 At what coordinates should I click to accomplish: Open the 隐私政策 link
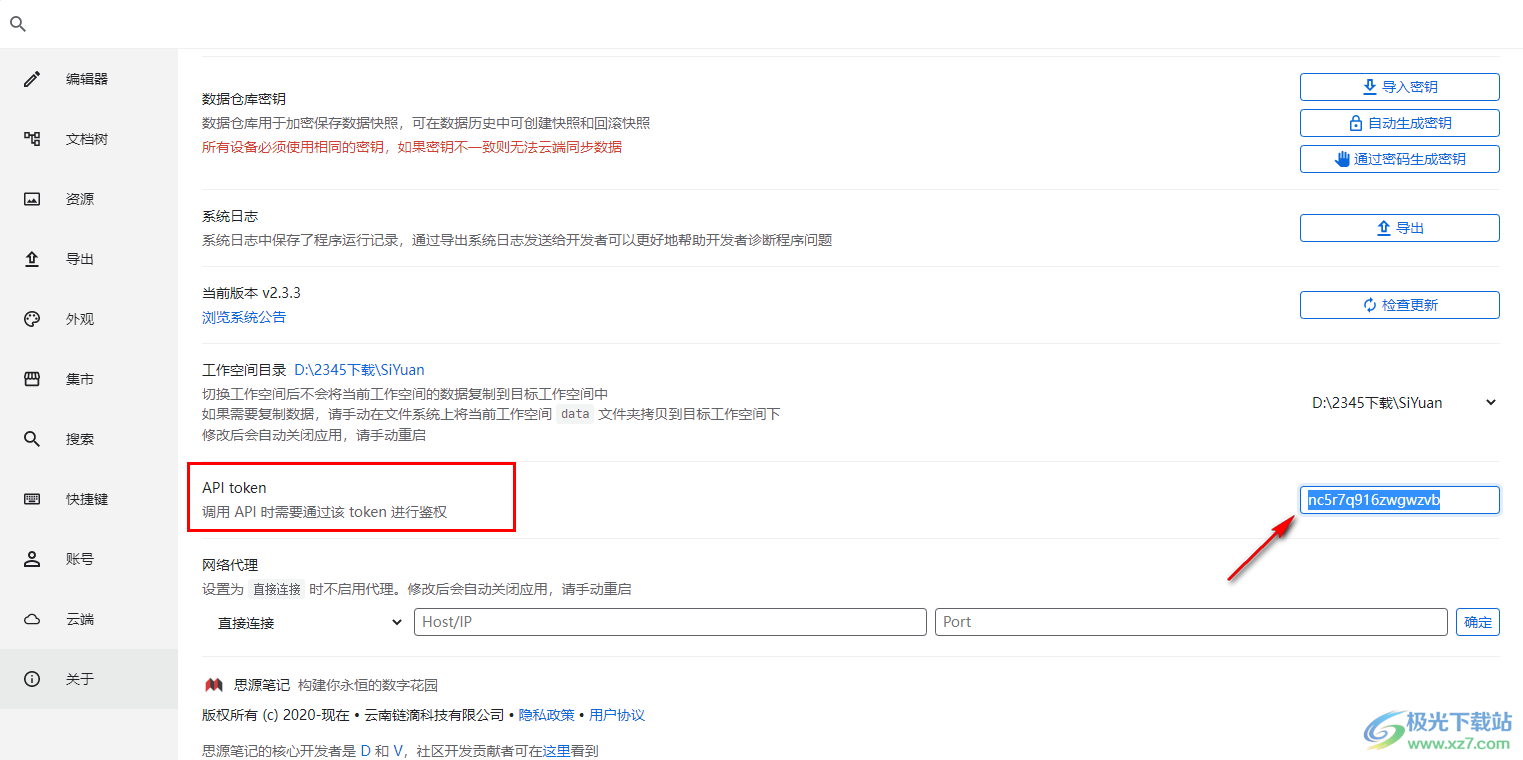pos(546,715)
